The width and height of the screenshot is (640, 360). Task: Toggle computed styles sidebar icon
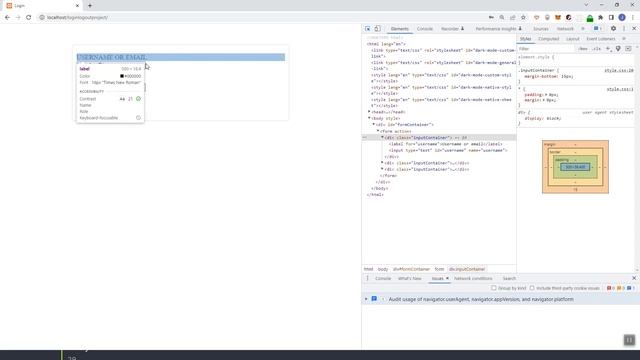pyautogui.click(x=628, y=49)
